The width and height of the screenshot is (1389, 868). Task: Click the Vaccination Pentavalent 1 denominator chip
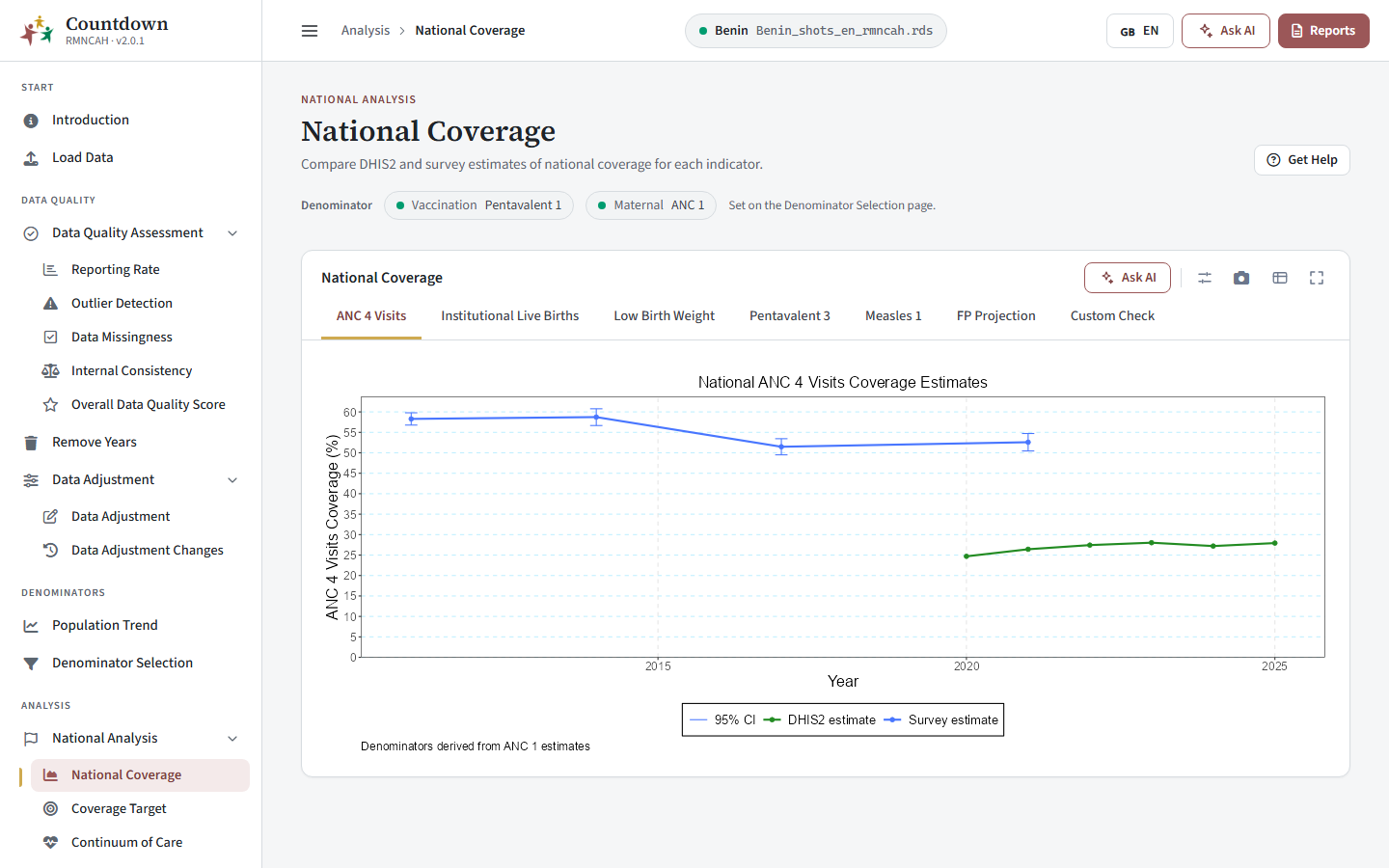coord(478,205)
